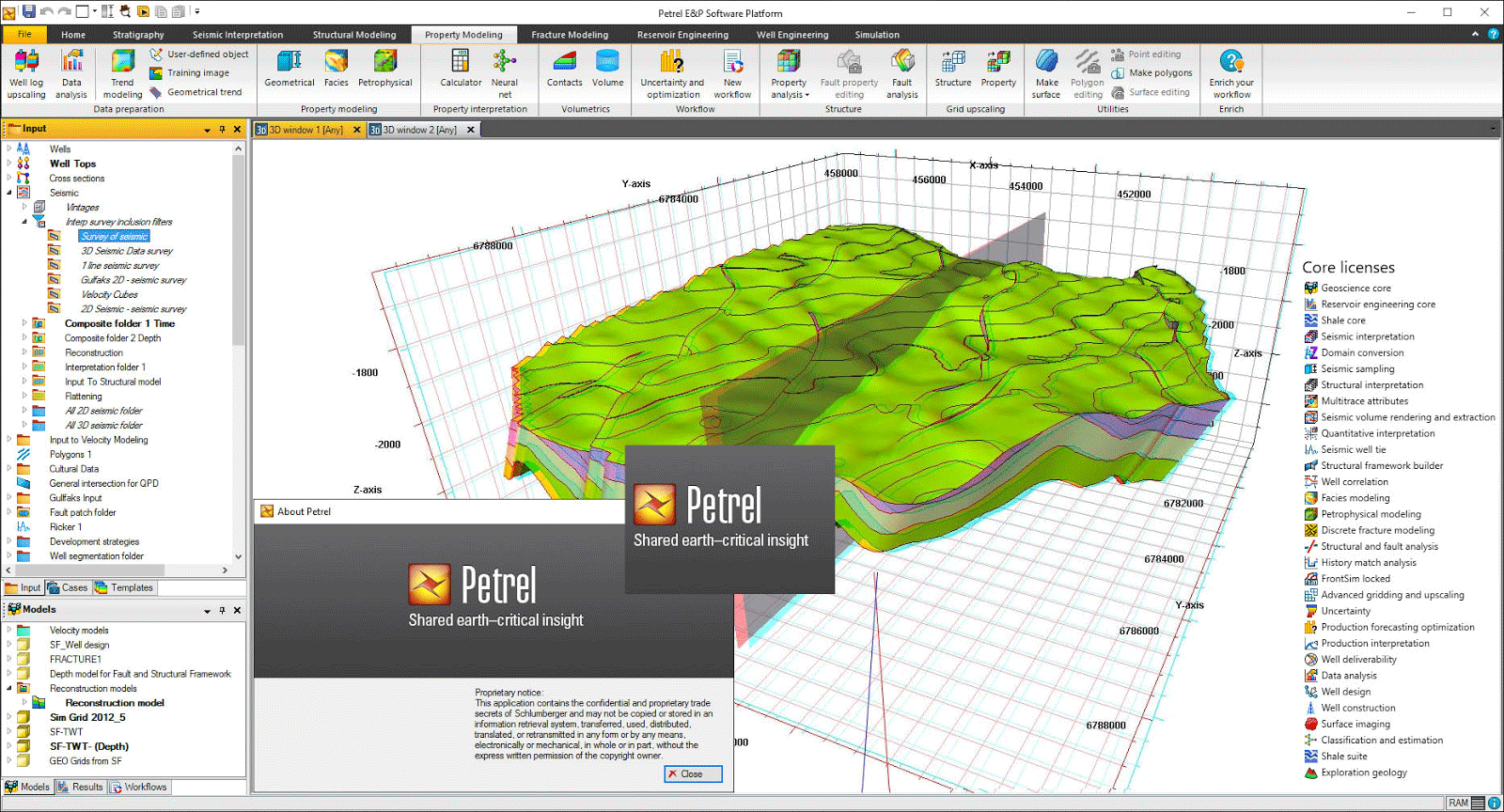Select the Fault patch folder item
1504x812 pixels.
(x=83, y=512)
